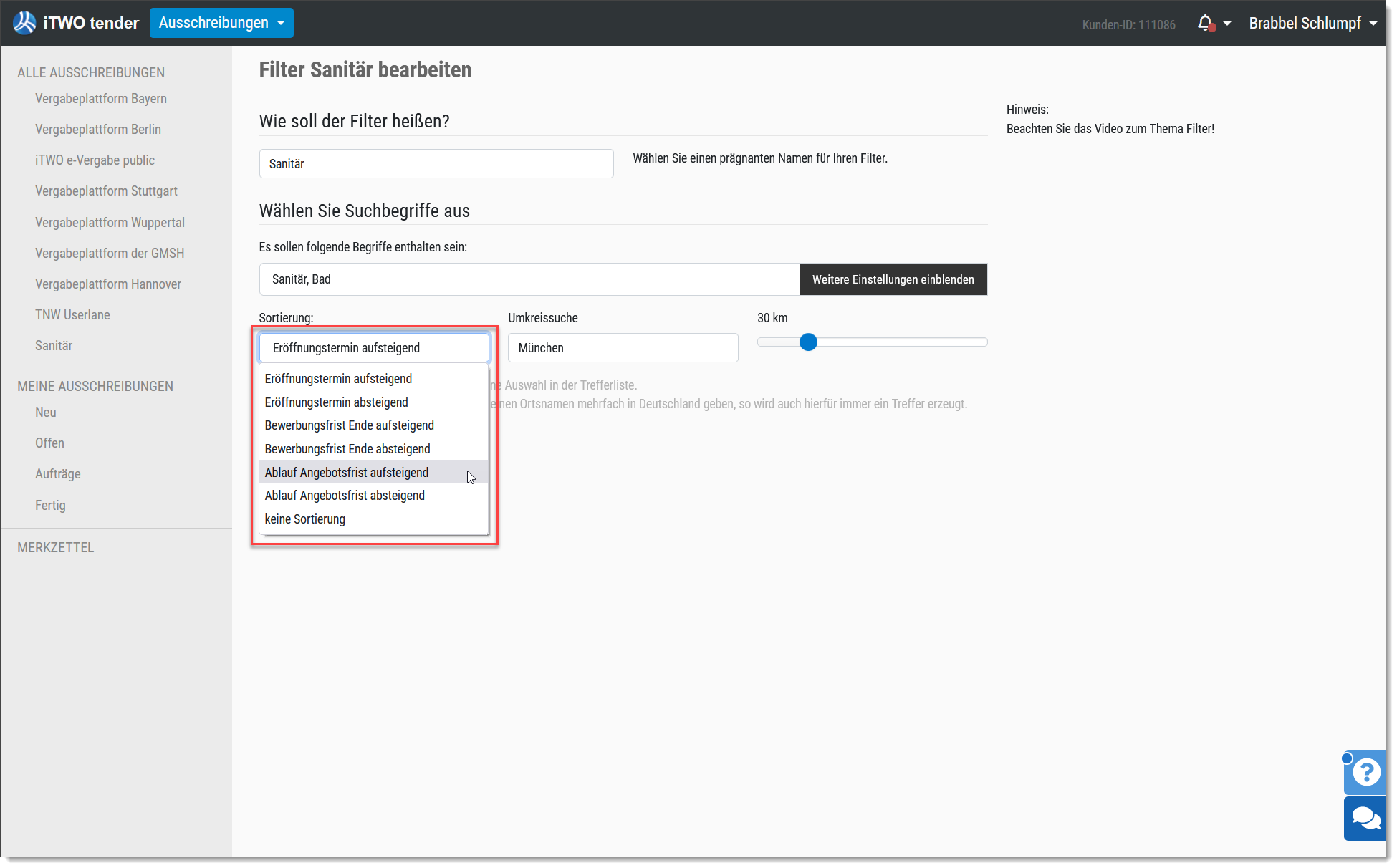Click ALLE AUSSCHREIBUNGEN heading

pyautogui.click(x=91, y=73)
